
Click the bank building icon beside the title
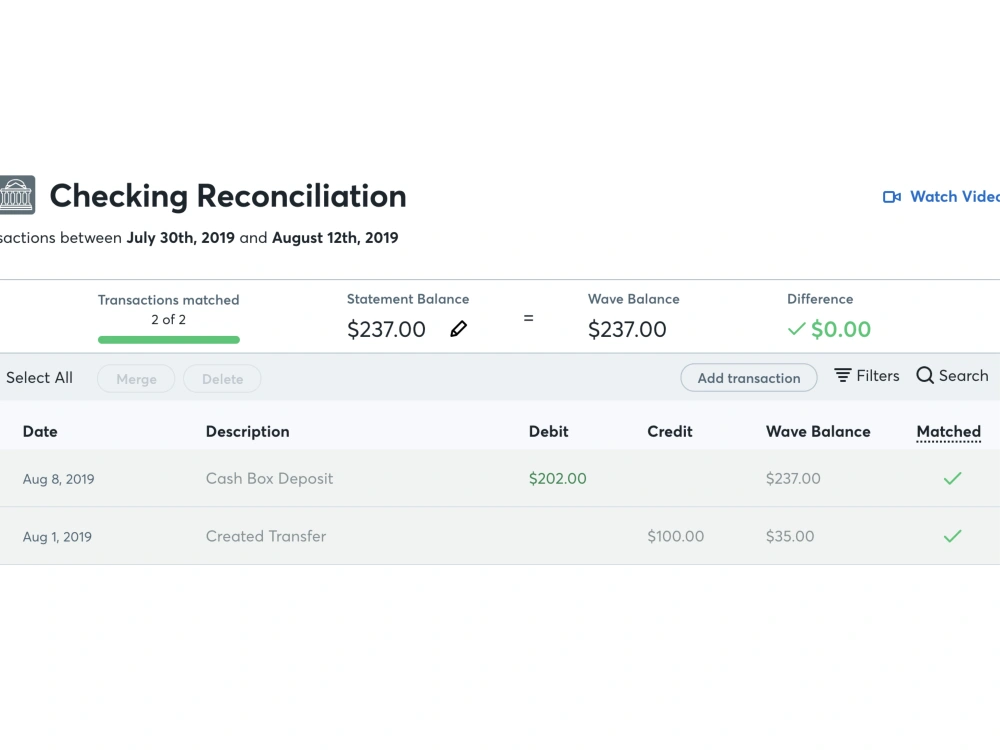click(x=16, y=196)
